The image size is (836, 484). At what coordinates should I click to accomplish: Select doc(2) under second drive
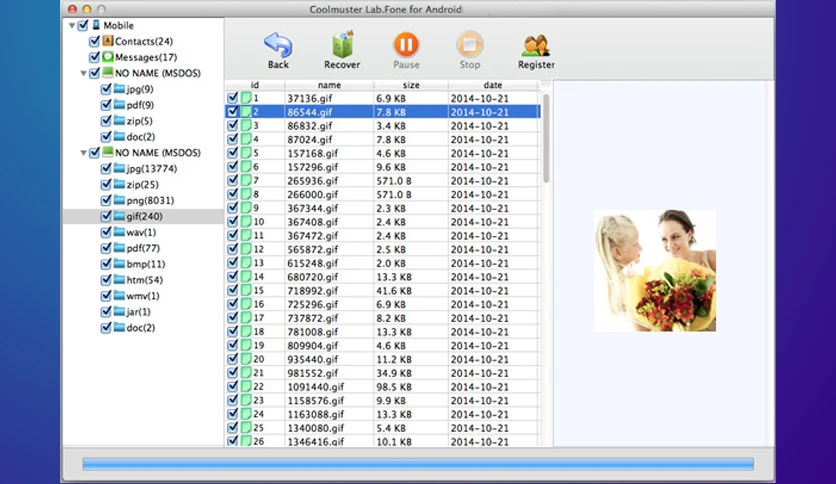141,327
